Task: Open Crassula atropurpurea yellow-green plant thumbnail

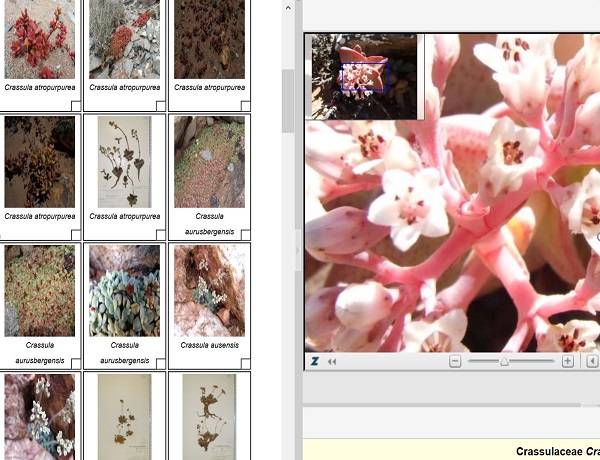Action: 40,162
